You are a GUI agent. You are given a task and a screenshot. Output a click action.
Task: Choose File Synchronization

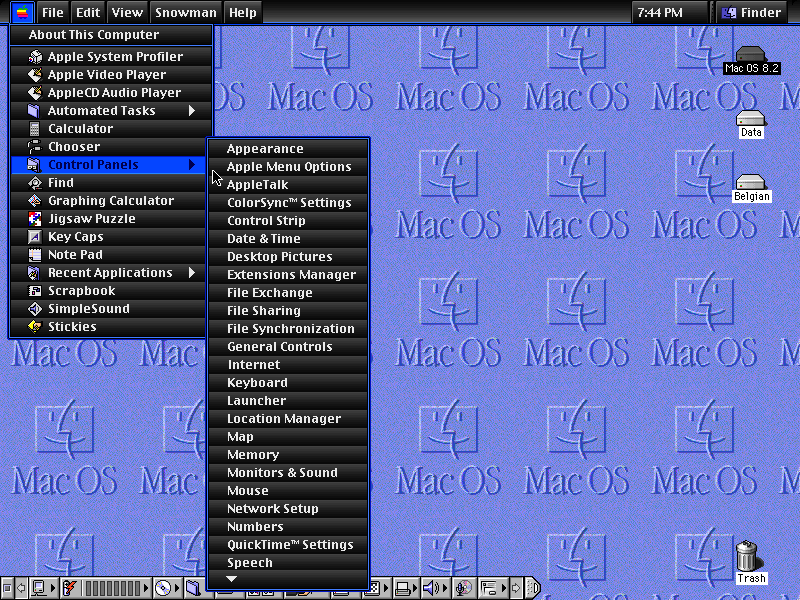pos(288,329)
